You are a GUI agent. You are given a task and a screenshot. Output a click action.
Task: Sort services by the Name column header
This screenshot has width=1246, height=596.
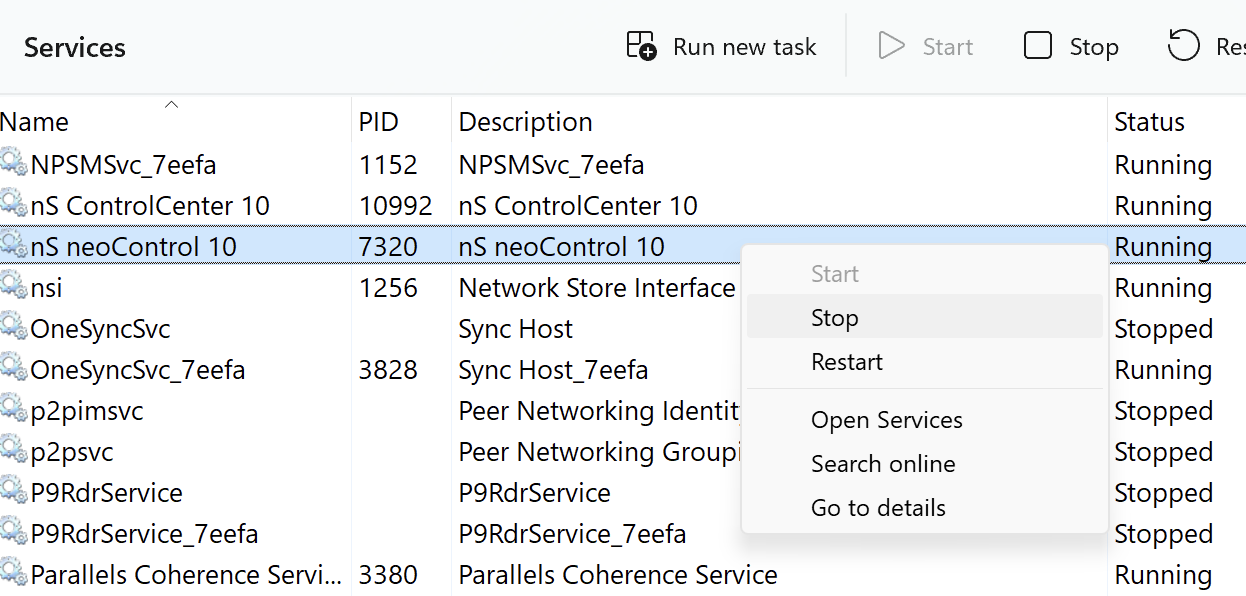tap(35, 122)
